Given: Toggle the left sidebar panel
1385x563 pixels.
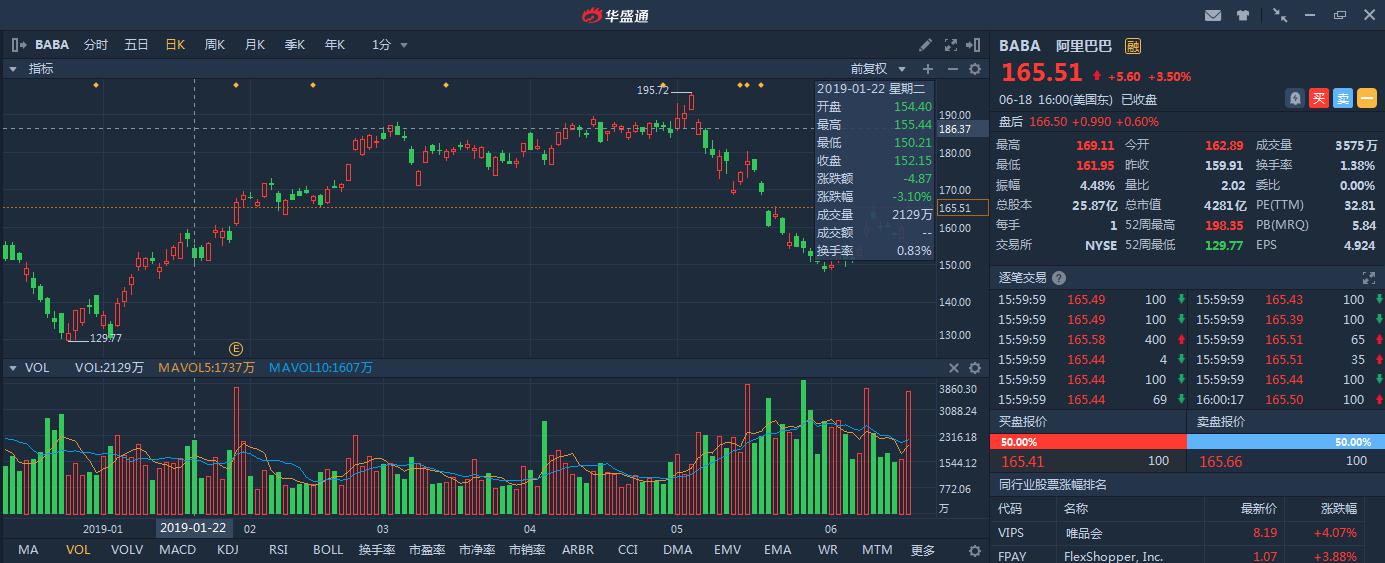Looking at the screenshot, I should tap(19, 45).
